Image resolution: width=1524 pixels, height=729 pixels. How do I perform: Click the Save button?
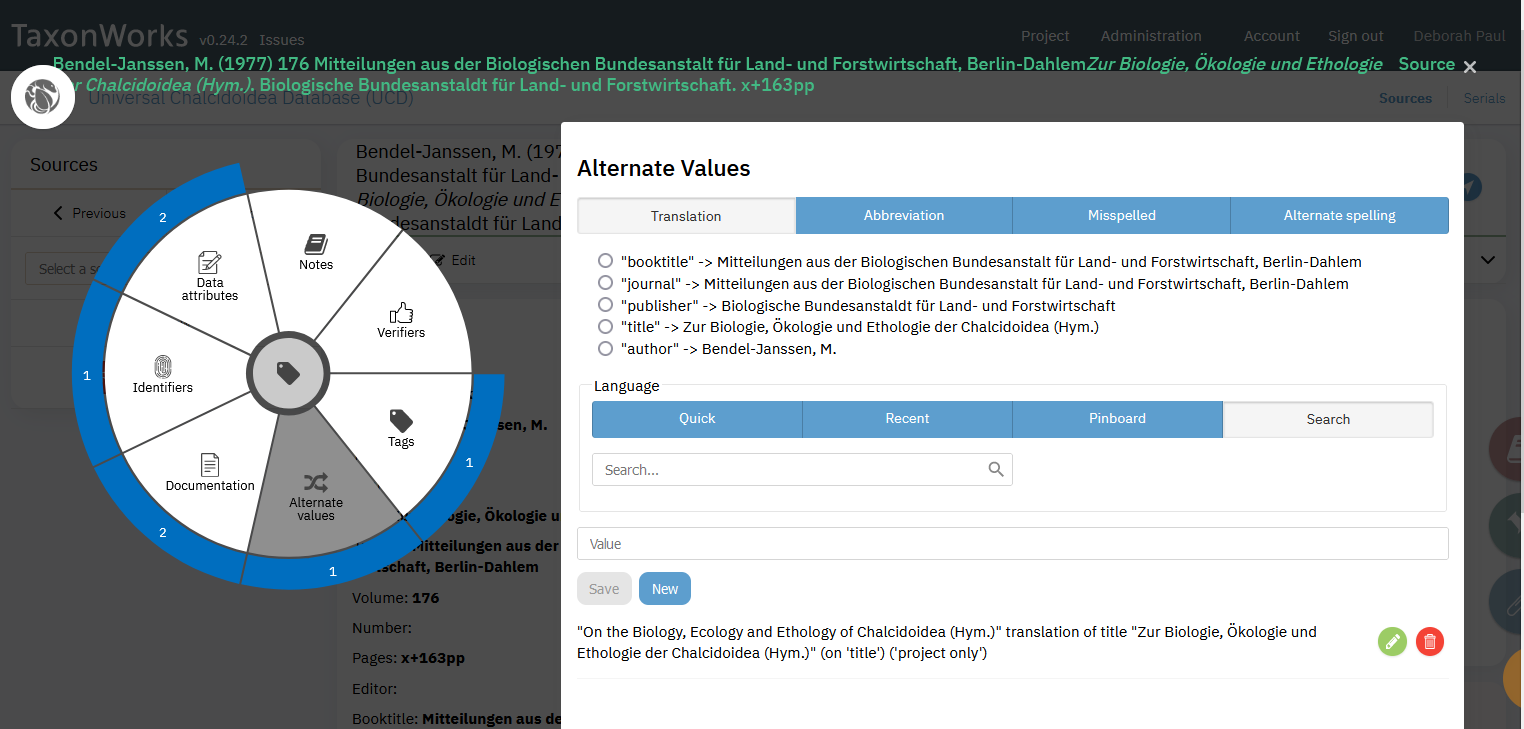[604, 588]
